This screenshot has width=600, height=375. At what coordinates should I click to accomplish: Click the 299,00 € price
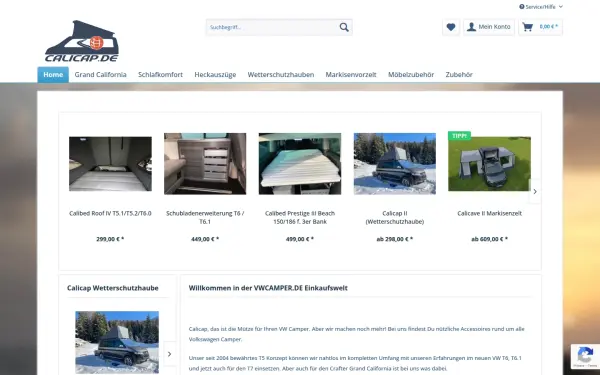[110, 239]
